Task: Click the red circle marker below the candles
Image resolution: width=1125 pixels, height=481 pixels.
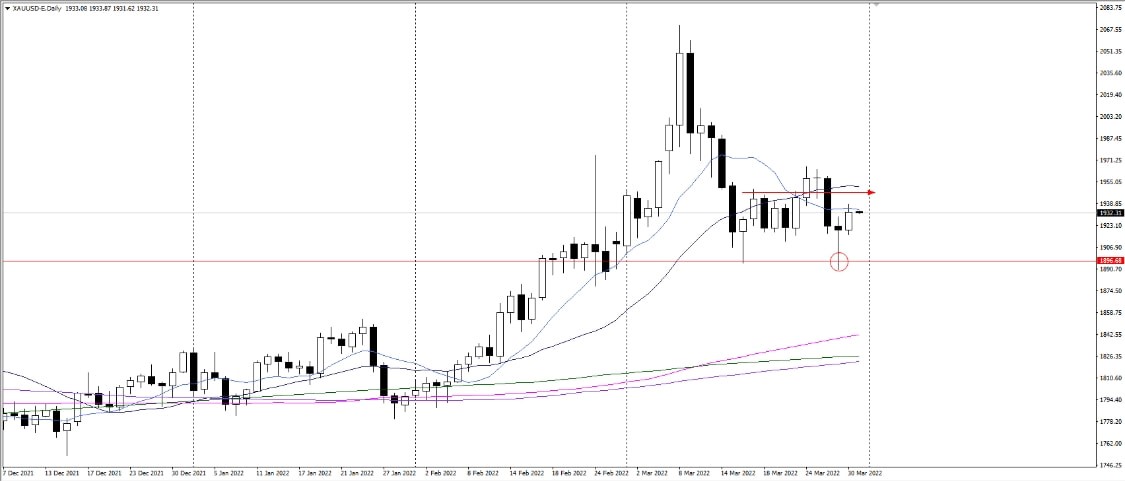Action: [x=839, y=262]
